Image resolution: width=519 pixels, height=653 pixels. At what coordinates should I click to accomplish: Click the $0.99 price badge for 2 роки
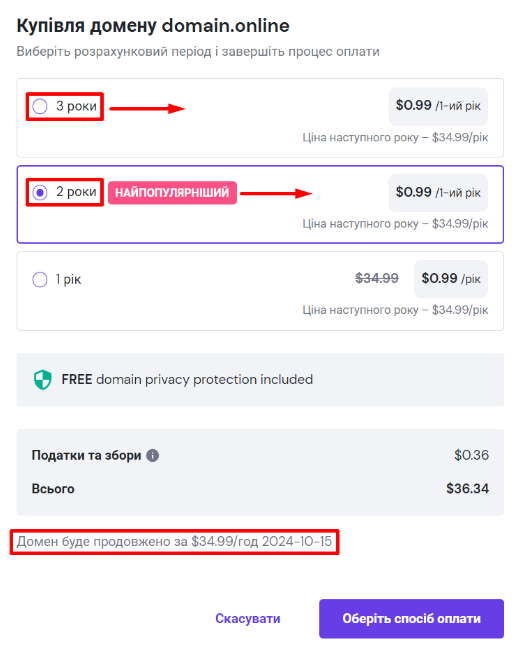click(438, 192)
